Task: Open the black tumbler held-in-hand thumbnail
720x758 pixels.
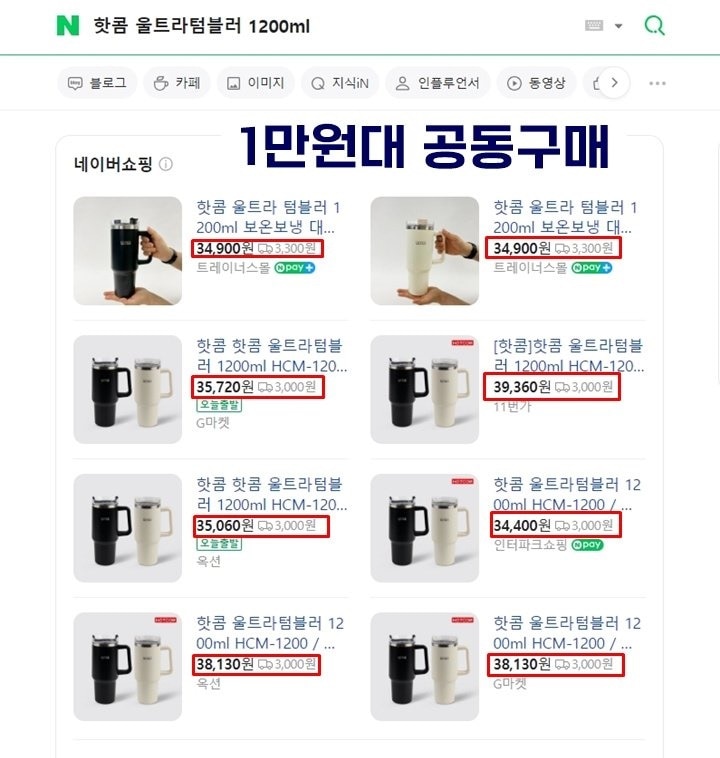Action: tap(128, 251)
